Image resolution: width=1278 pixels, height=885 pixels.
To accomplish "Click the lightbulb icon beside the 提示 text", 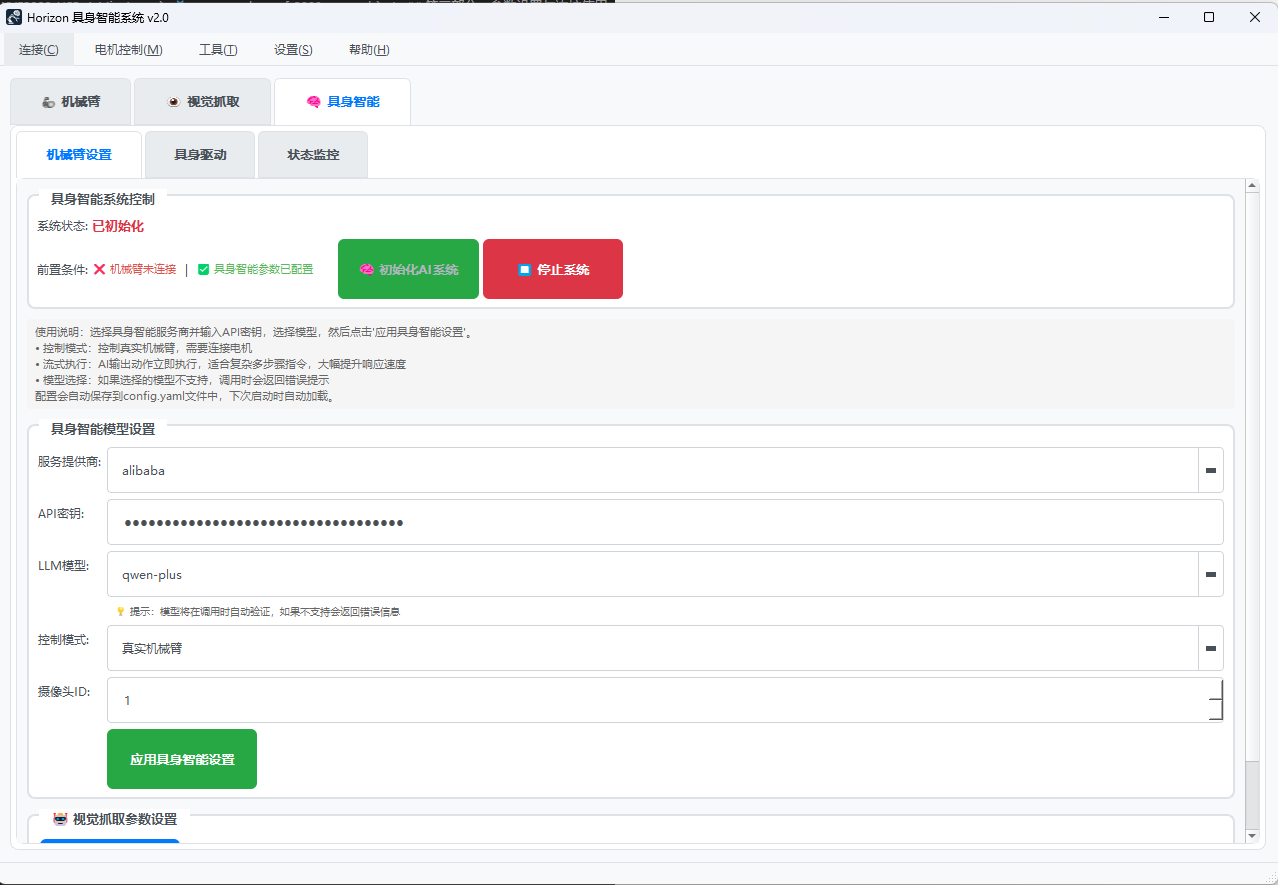I will click(120, 611).
